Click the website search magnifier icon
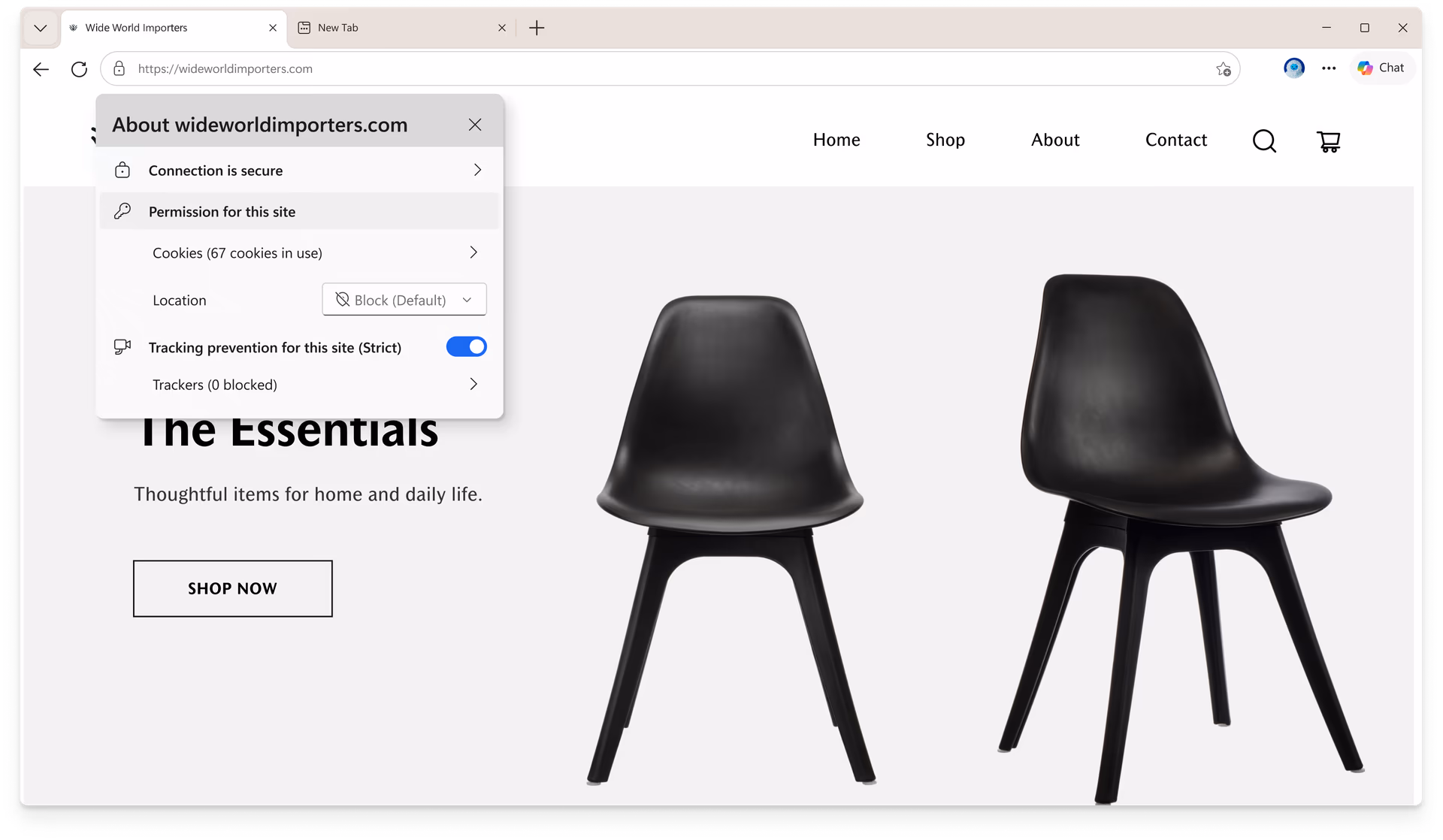 point(1264,141)
